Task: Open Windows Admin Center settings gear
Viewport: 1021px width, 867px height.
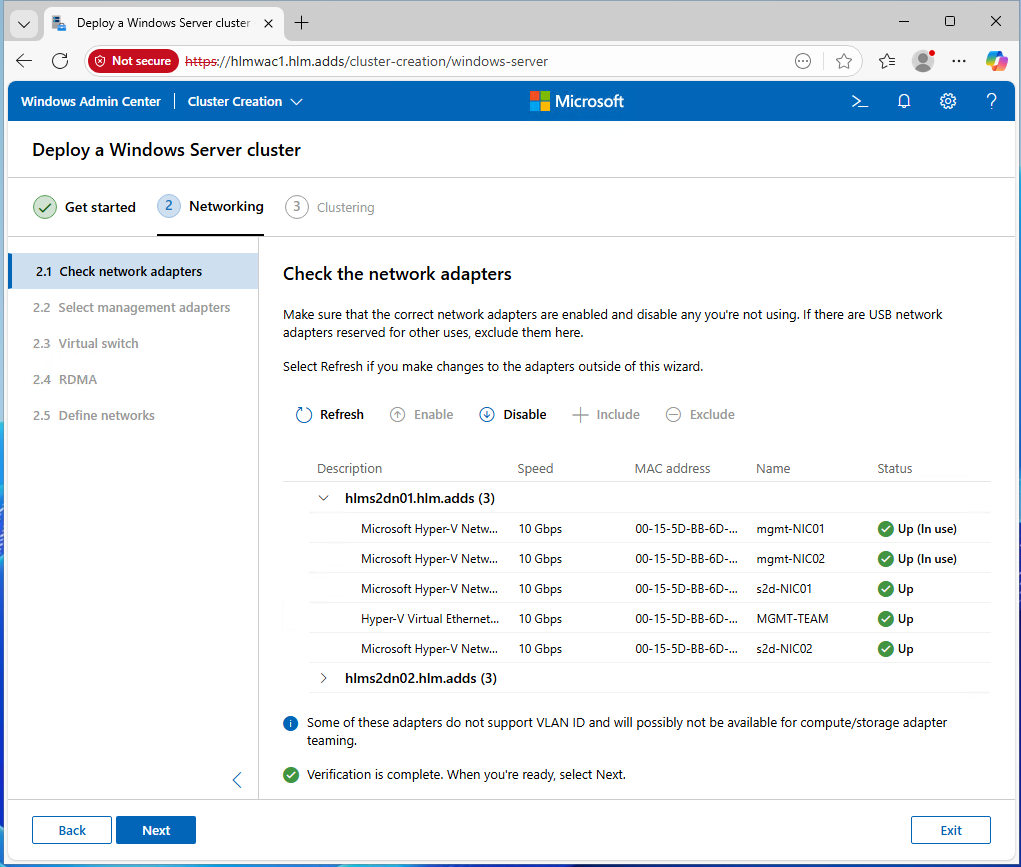Action: coord(948,101)
